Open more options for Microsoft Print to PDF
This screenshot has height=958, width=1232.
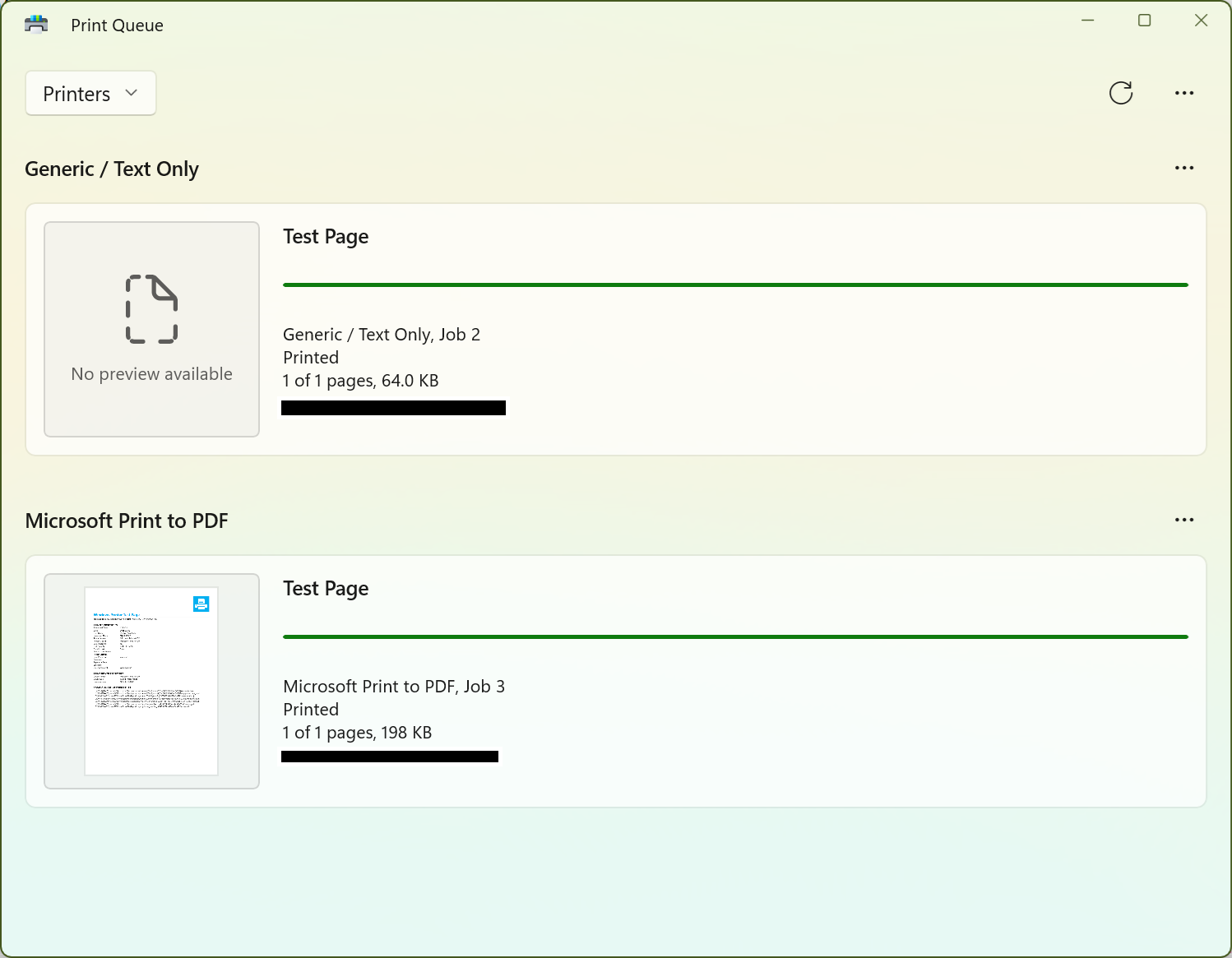(1184, 520)
